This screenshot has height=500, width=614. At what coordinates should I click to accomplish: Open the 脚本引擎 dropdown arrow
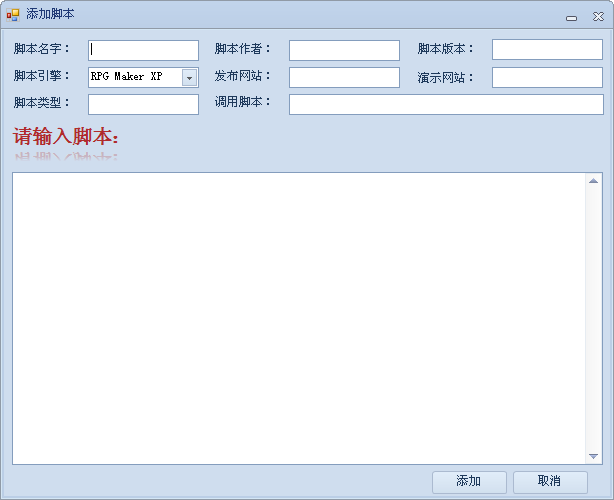190,78
